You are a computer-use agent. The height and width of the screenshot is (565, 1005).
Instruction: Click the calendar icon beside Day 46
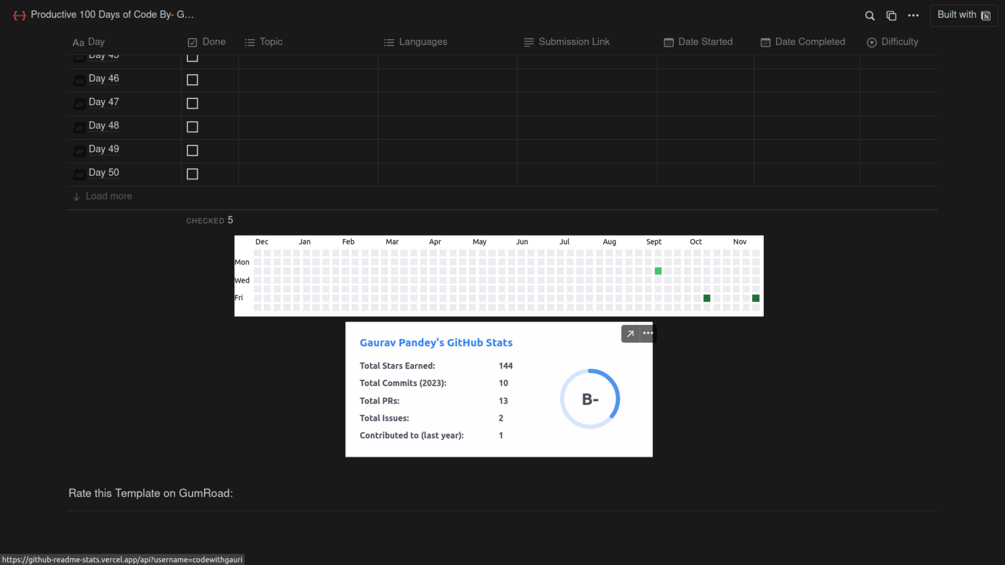click(x=79, y=80)
